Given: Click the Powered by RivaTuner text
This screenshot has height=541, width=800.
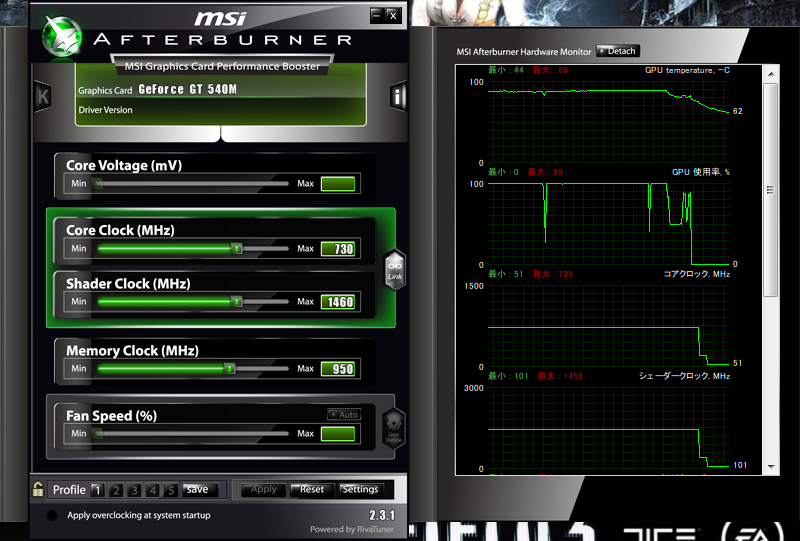Looking at the screenshot, I should tap(352, 529).
